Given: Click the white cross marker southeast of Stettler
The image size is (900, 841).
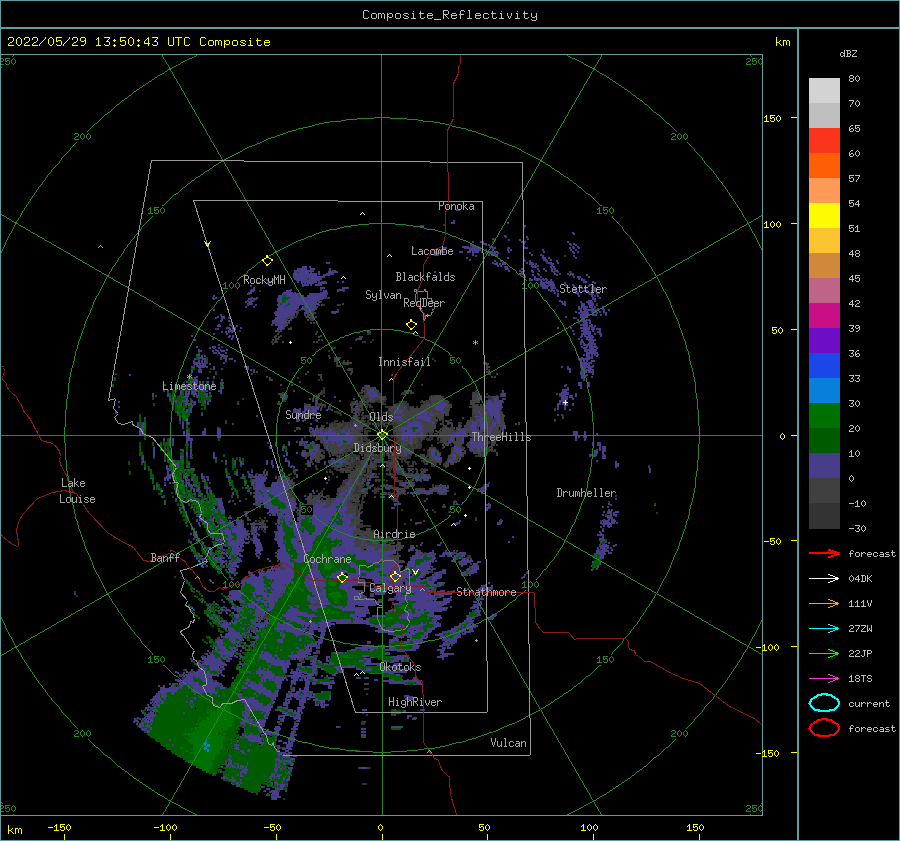Looking at the screenshot, I should pyautogui.click(x=565, y=403).
